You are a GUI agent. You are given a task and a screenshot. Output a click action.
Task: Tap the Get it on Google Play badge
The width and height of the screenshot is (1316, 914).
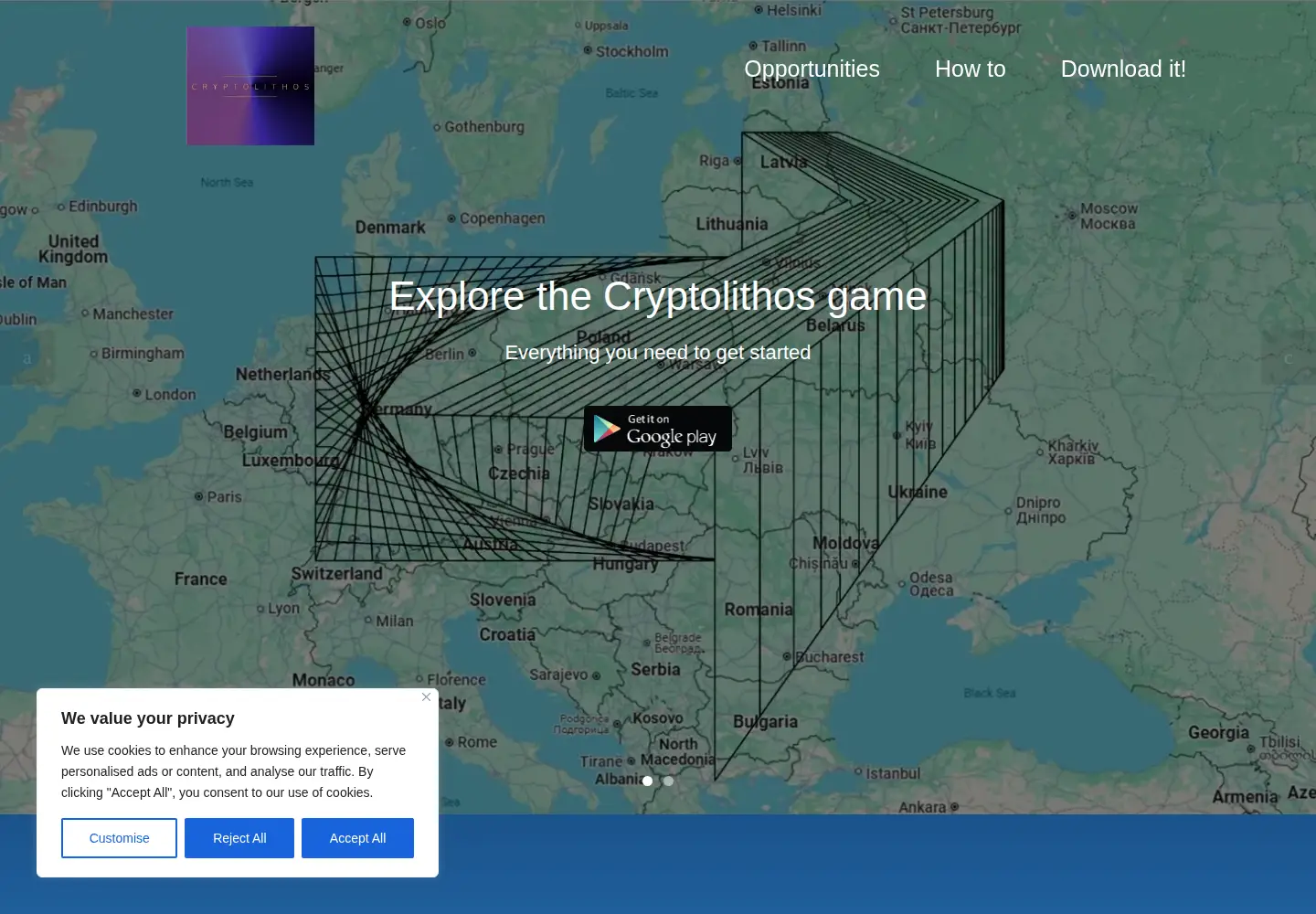tap(658, 429)
